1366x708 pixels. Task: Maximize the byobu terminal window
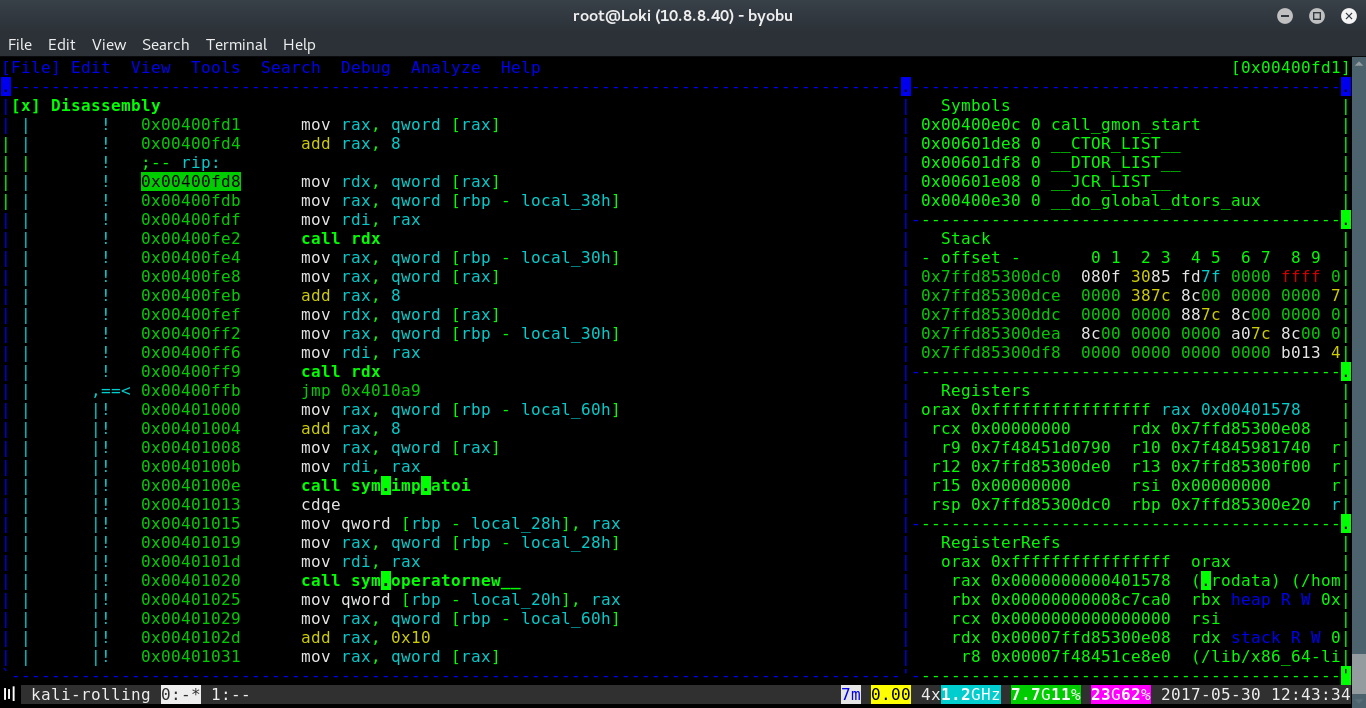[1317, 15]
